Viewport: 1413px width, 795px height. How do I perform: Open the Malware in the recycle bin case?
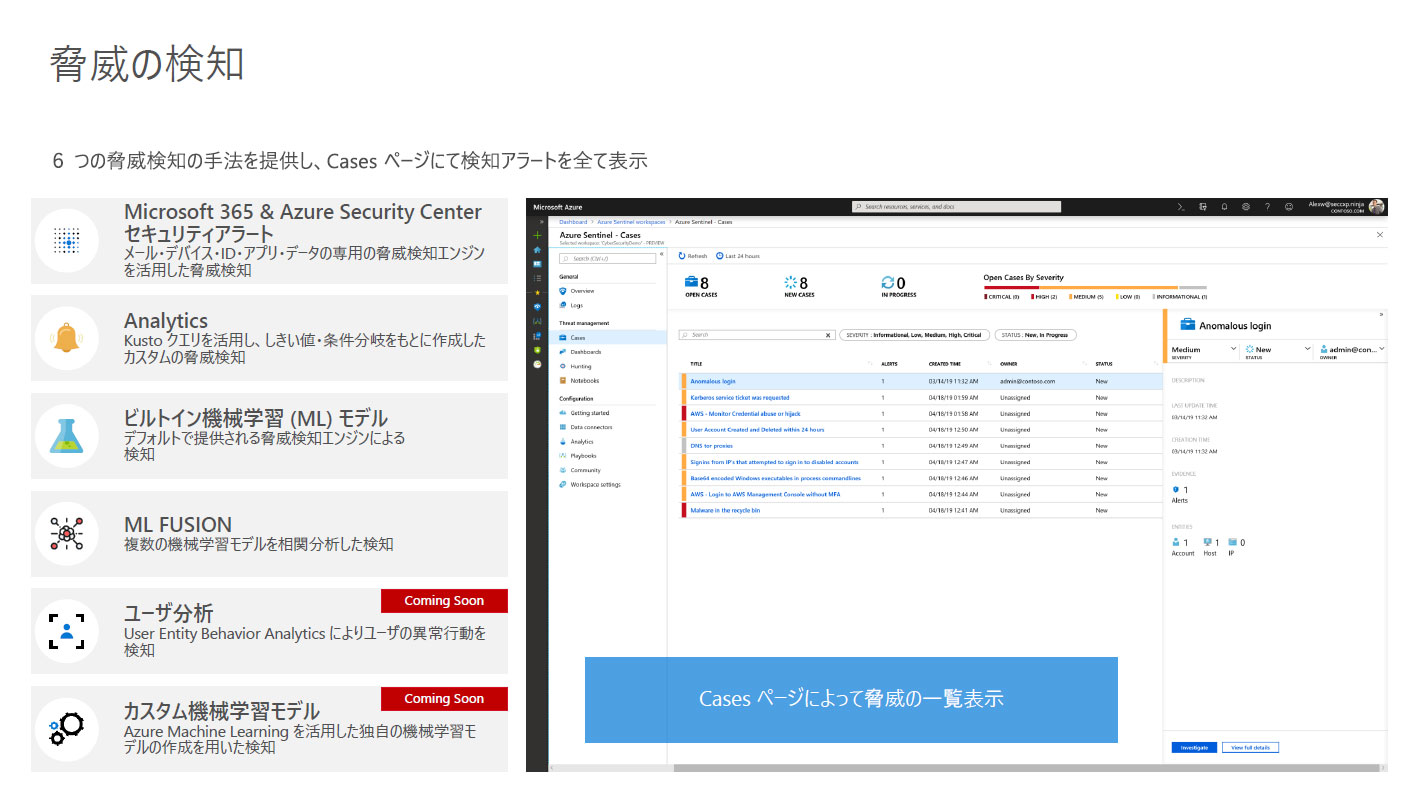point(725,511)
